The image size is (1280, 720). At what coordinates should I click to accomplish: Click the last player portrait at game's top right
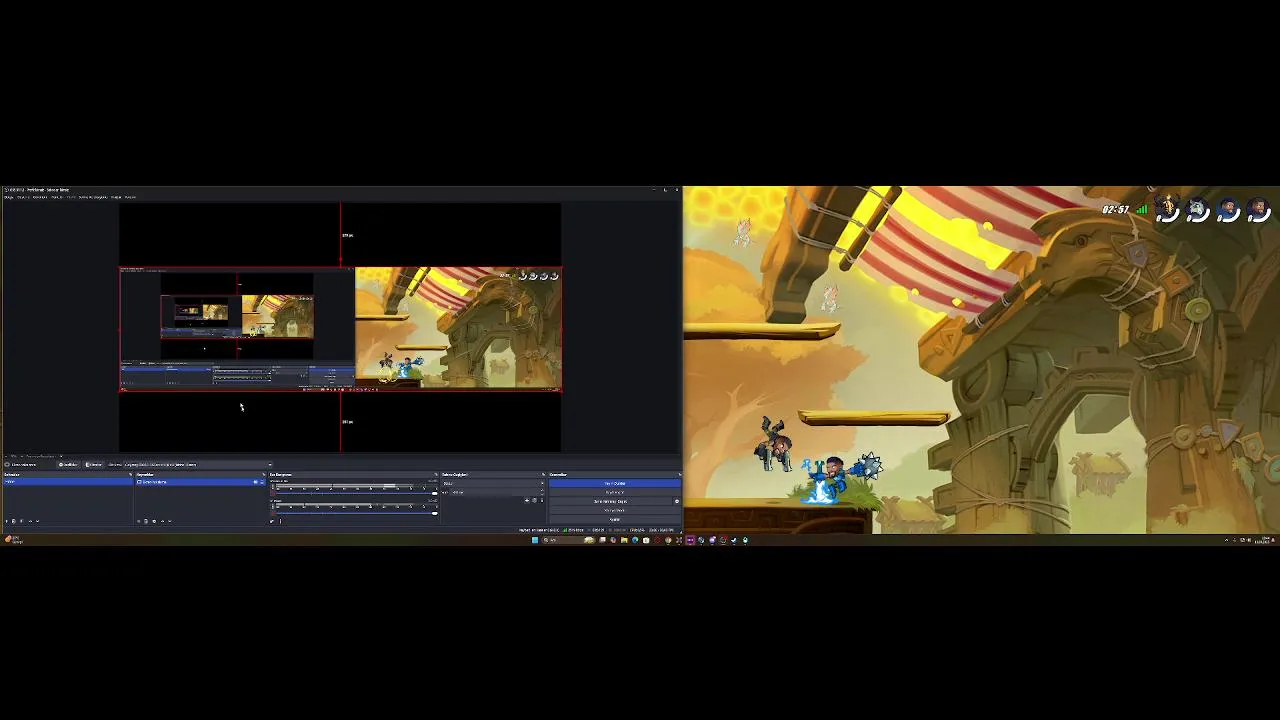[1259, 210]
